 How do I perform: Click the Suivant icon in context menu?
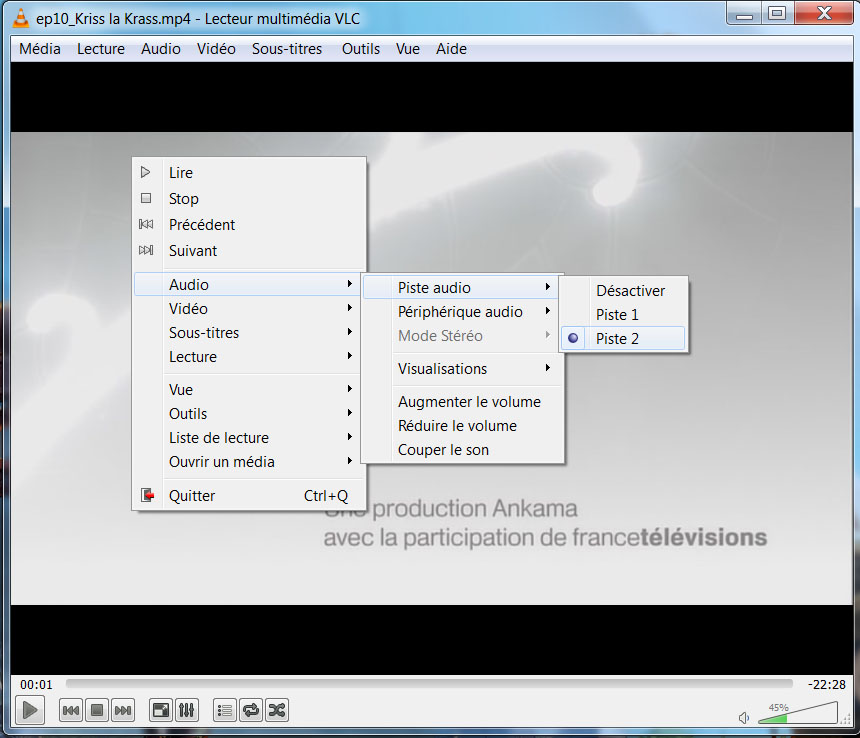pos(146,250)
